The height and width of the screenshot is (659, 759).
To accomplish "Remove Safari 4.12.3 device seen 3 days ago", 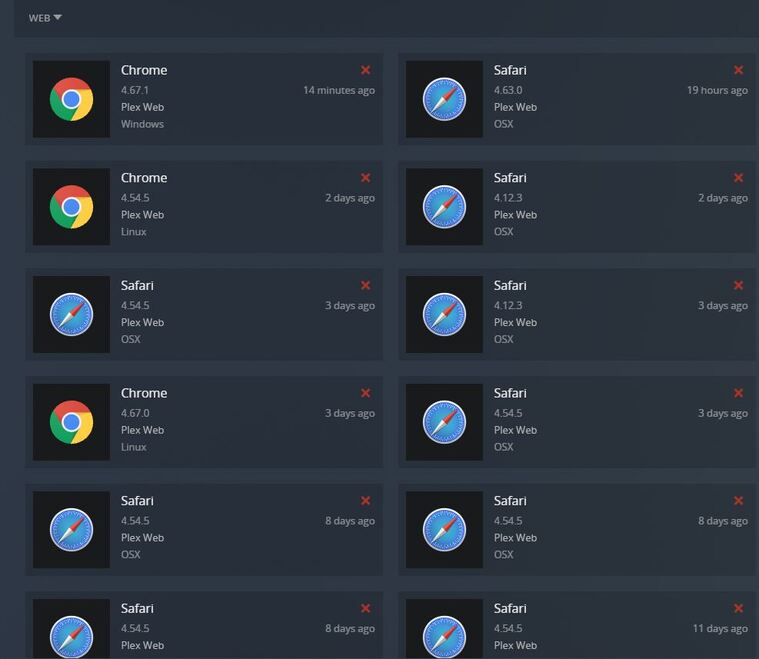I will pos(738,285).
